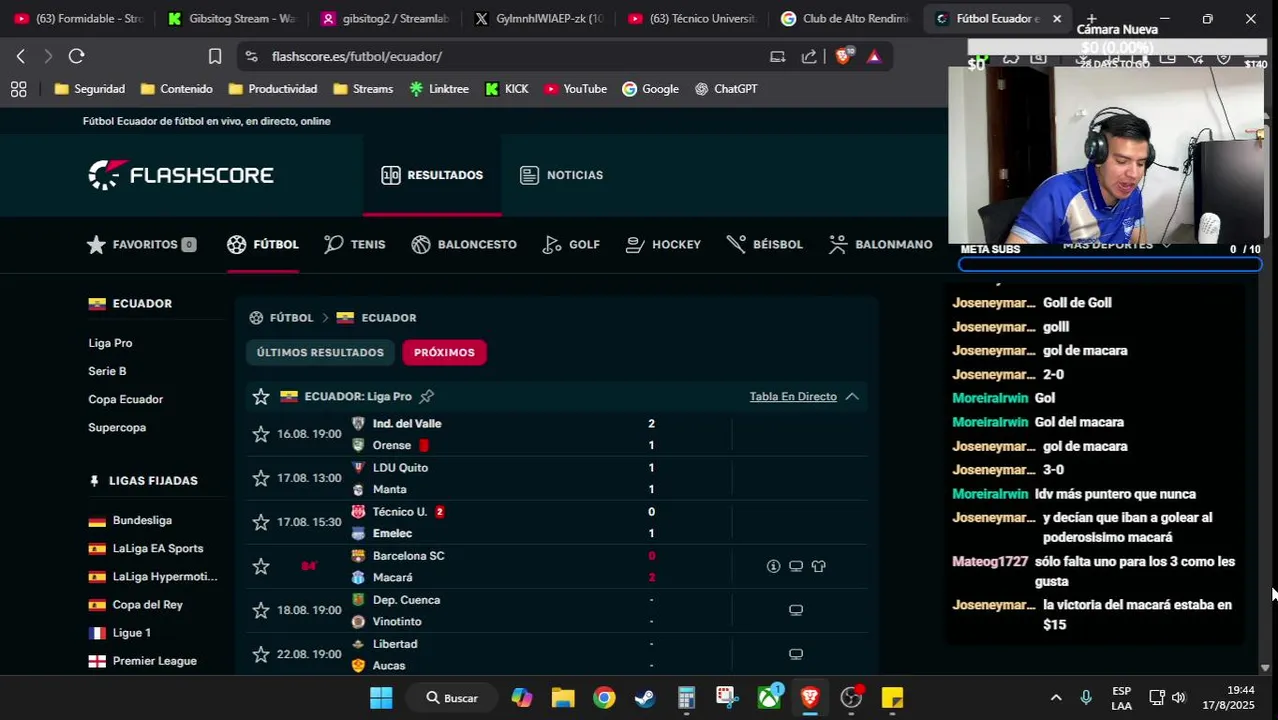Open Productividad bookmarks folder
The width and height of the screenshot is (1278, 720).
(x=273, y=89)
